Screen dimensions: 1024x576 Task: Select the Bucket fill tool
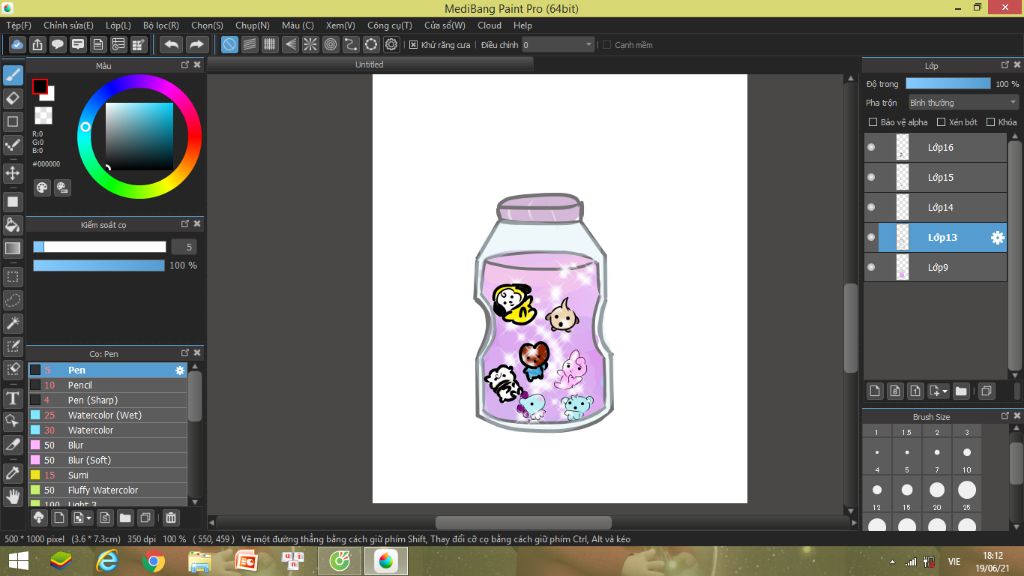tap(13, 225)
